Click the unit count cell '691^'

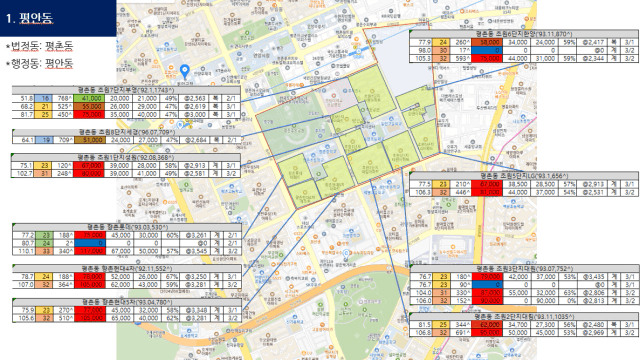click(461, 333)
